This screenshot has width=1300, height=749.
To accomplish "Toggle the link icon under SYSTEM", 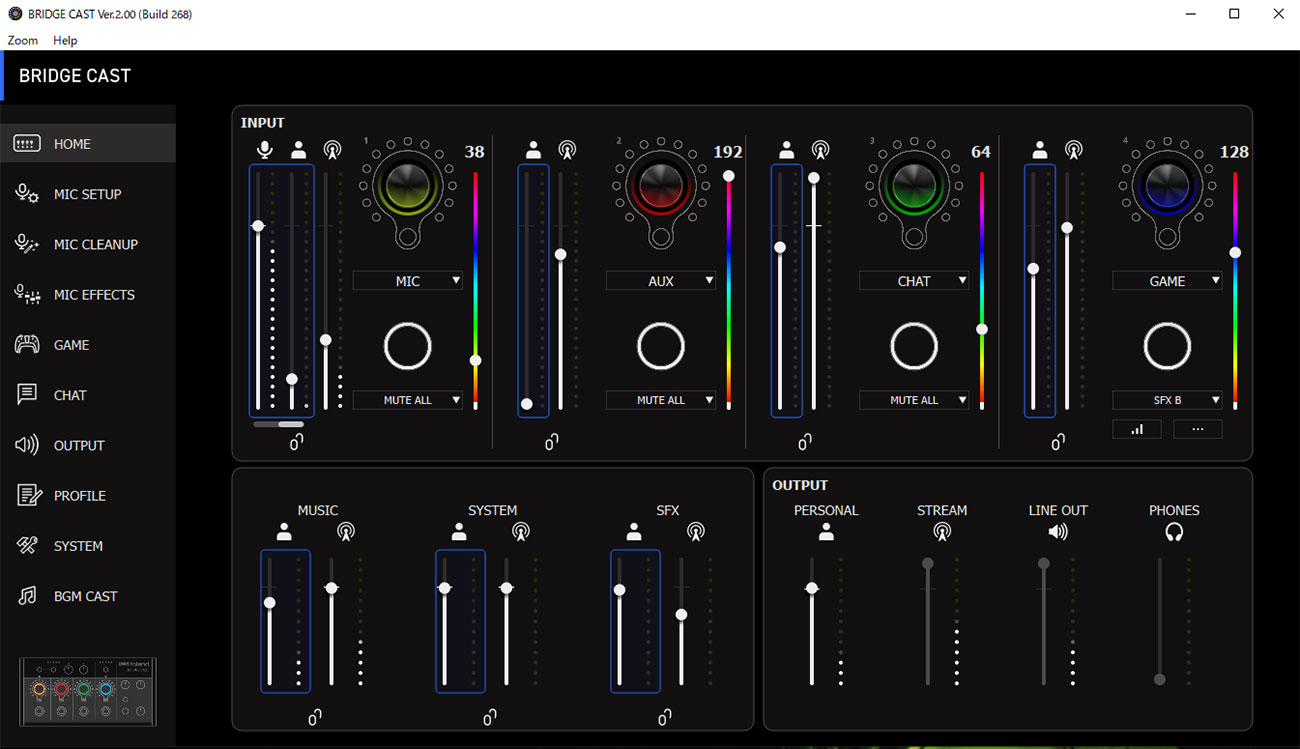I will 490,717.
